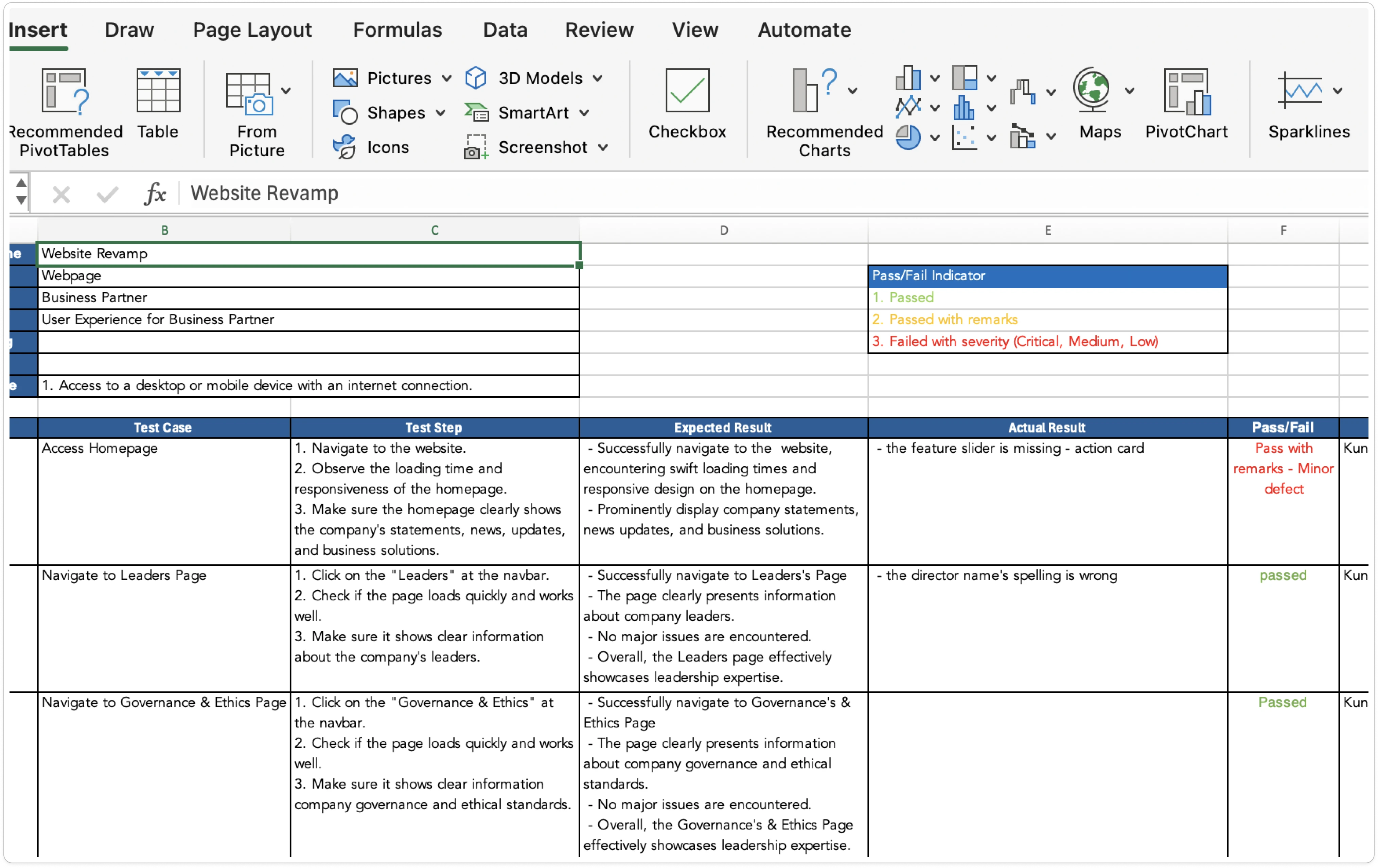Click the fx Insert Function button

point(155,193)
